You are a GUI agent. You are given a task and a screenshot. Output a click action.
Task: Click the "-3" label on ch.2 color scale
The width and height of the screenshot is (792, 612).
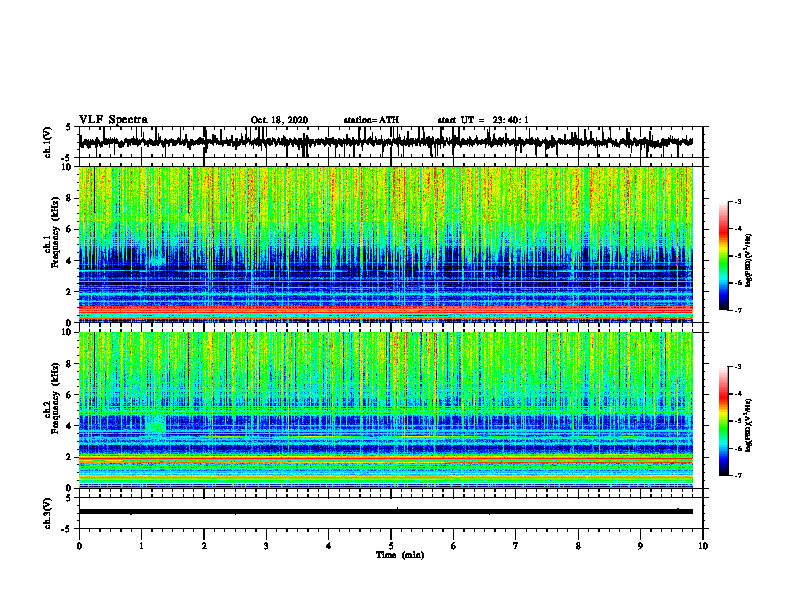pos(738,367)
